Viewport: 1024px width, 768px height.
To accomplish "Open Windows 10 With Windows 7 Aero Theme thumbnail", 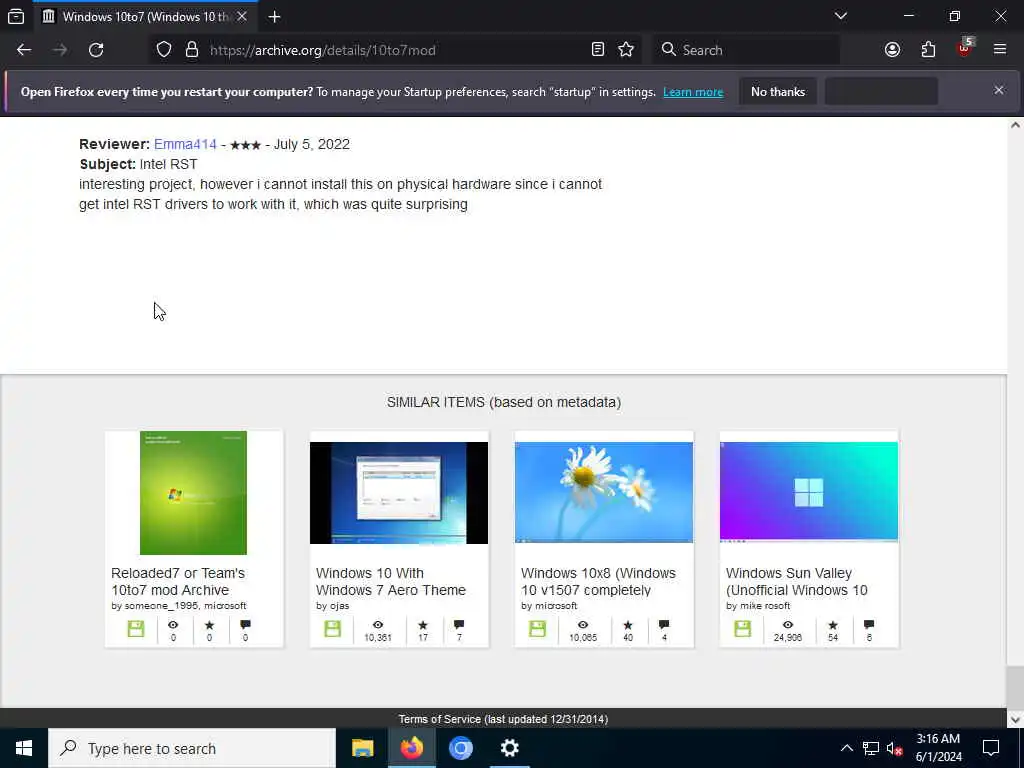I will (x=398, y=492).
